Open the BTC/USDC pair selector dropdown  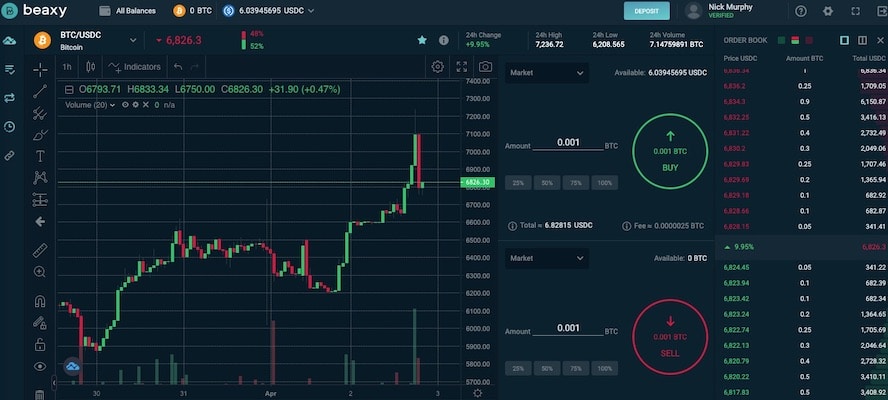[133, 41]
